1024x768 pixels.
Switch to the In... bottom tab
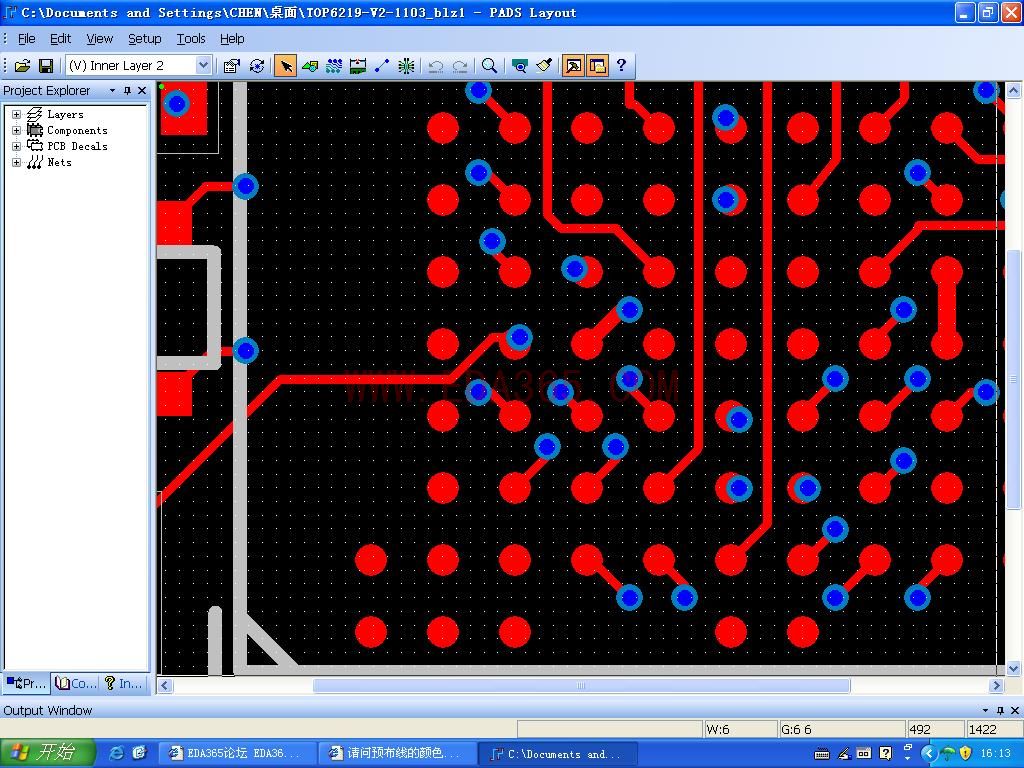tap(124, 683)
